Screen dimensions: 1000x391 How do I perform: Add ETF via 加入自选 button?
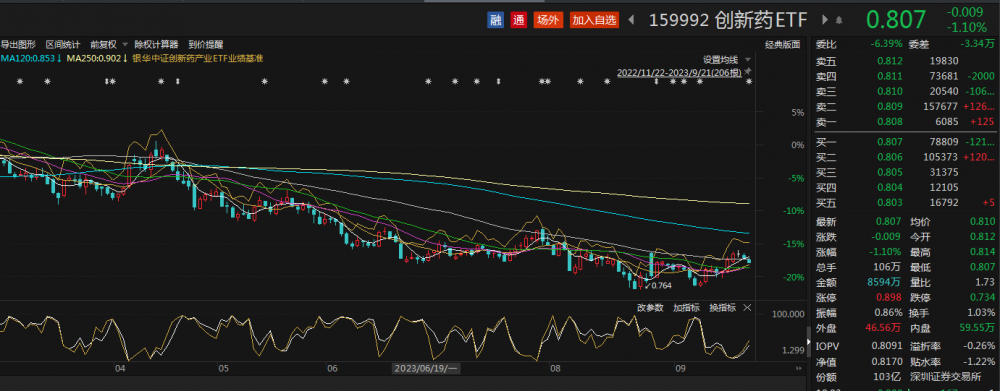point(594,20)
